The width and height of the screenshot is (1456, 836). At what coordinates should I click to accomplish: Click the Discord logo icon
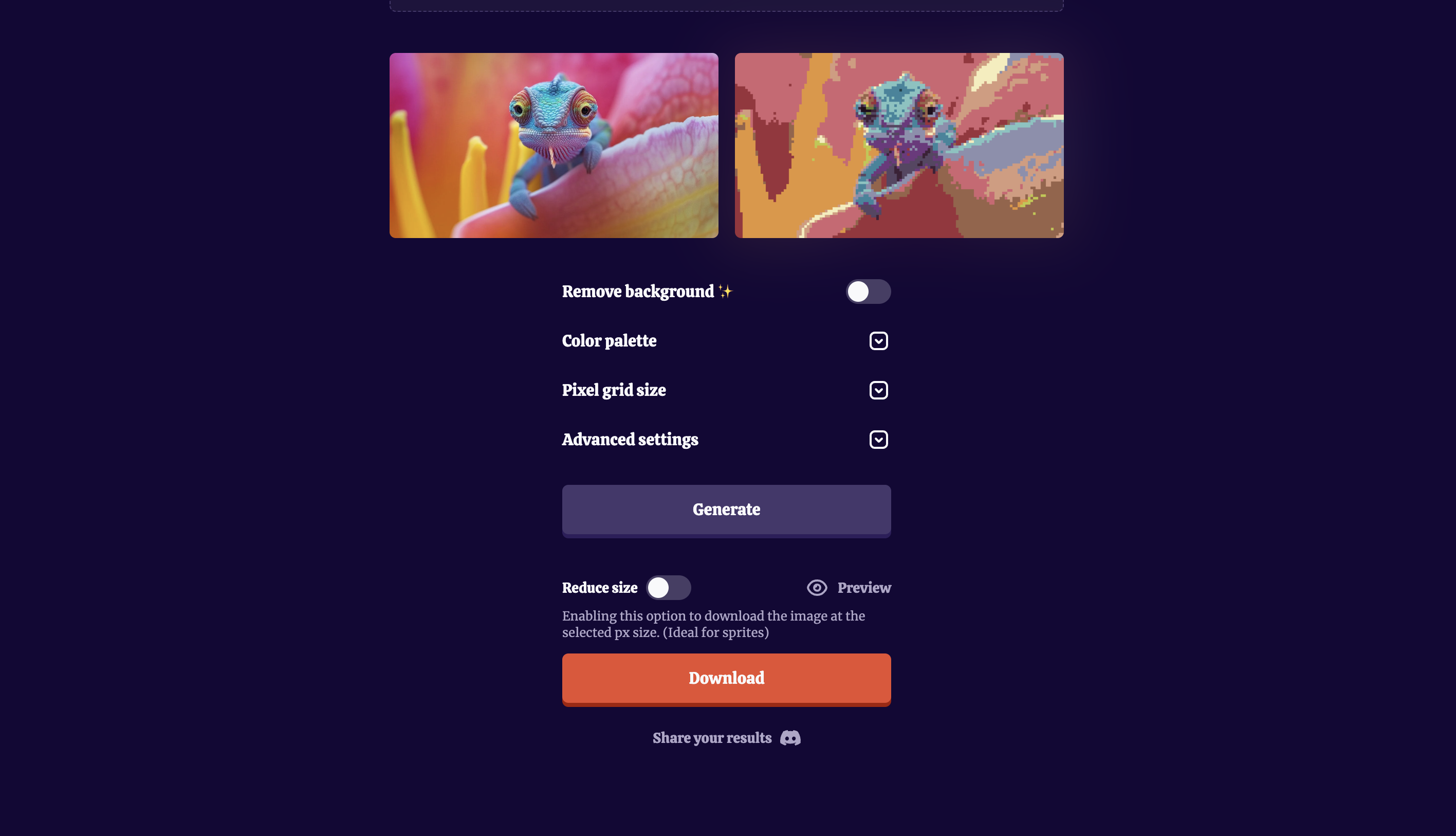(x=790, y=738)
